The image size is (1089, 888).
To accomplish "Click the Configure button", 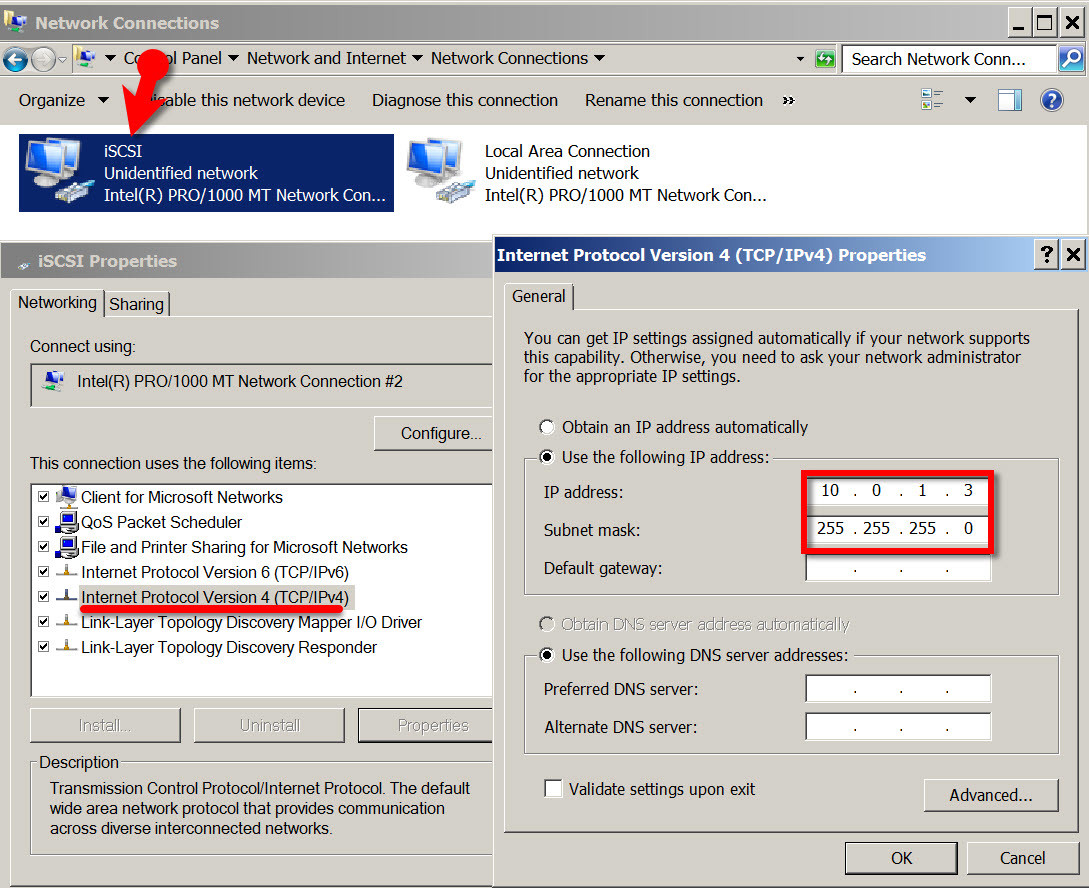I will coord(434,433).
